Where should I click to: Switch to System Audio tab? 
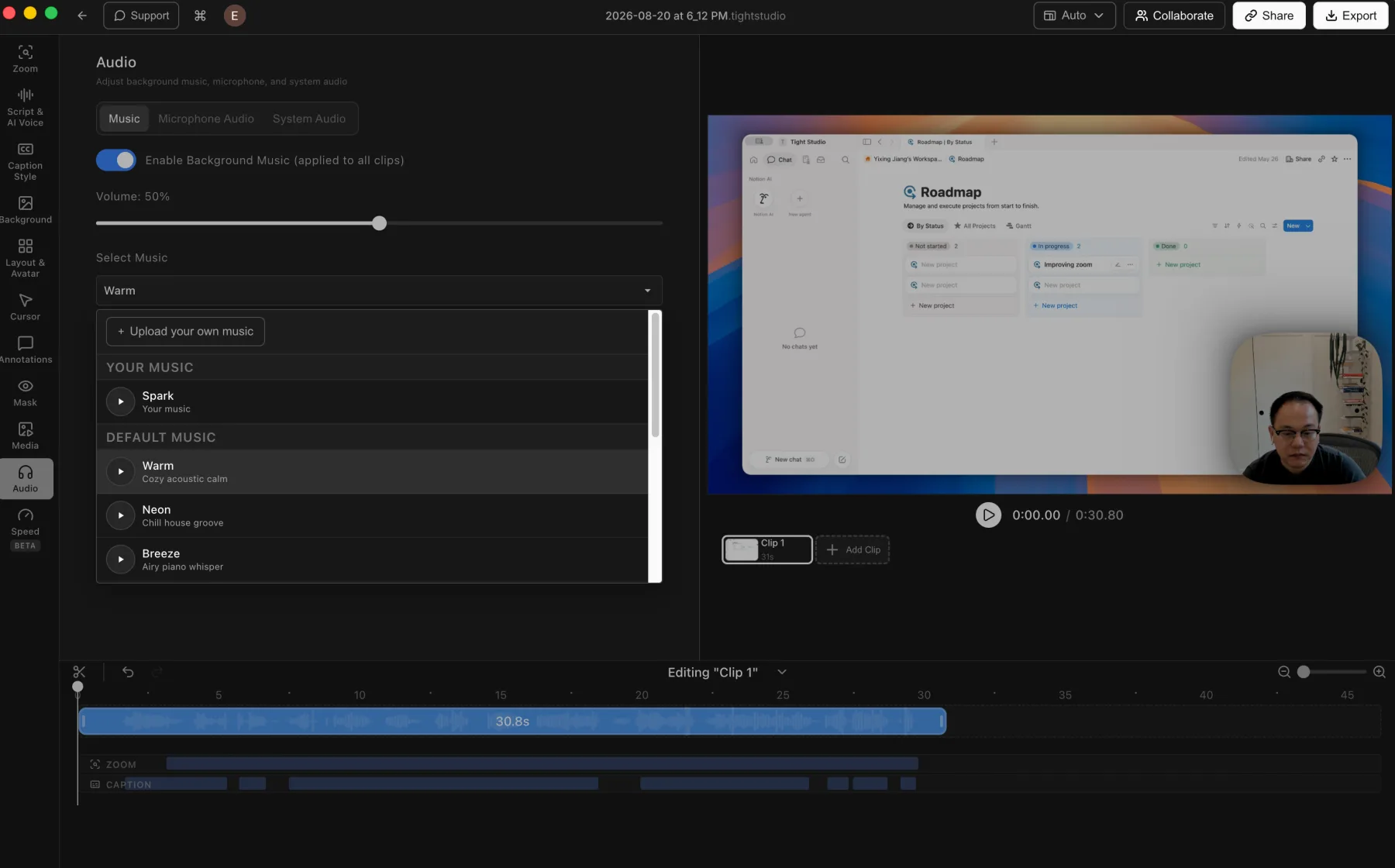pos(309,119)
